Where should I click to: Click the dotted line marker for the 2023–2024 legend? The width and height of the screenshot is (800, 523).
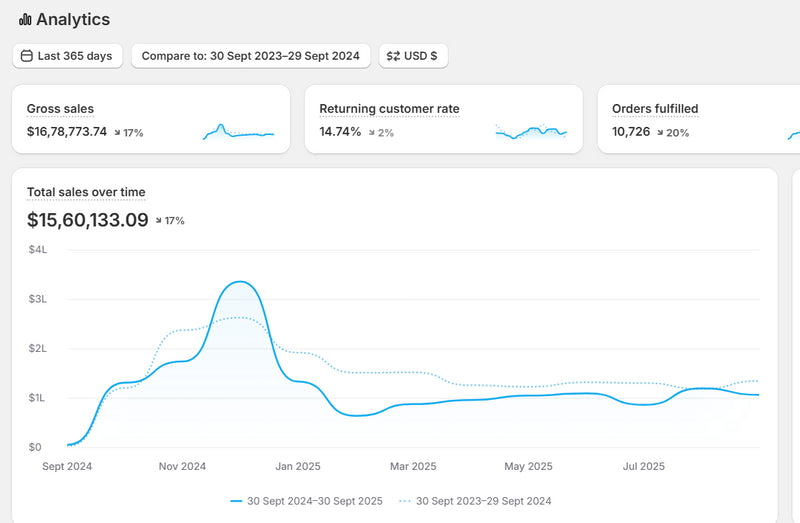[404, 500]
